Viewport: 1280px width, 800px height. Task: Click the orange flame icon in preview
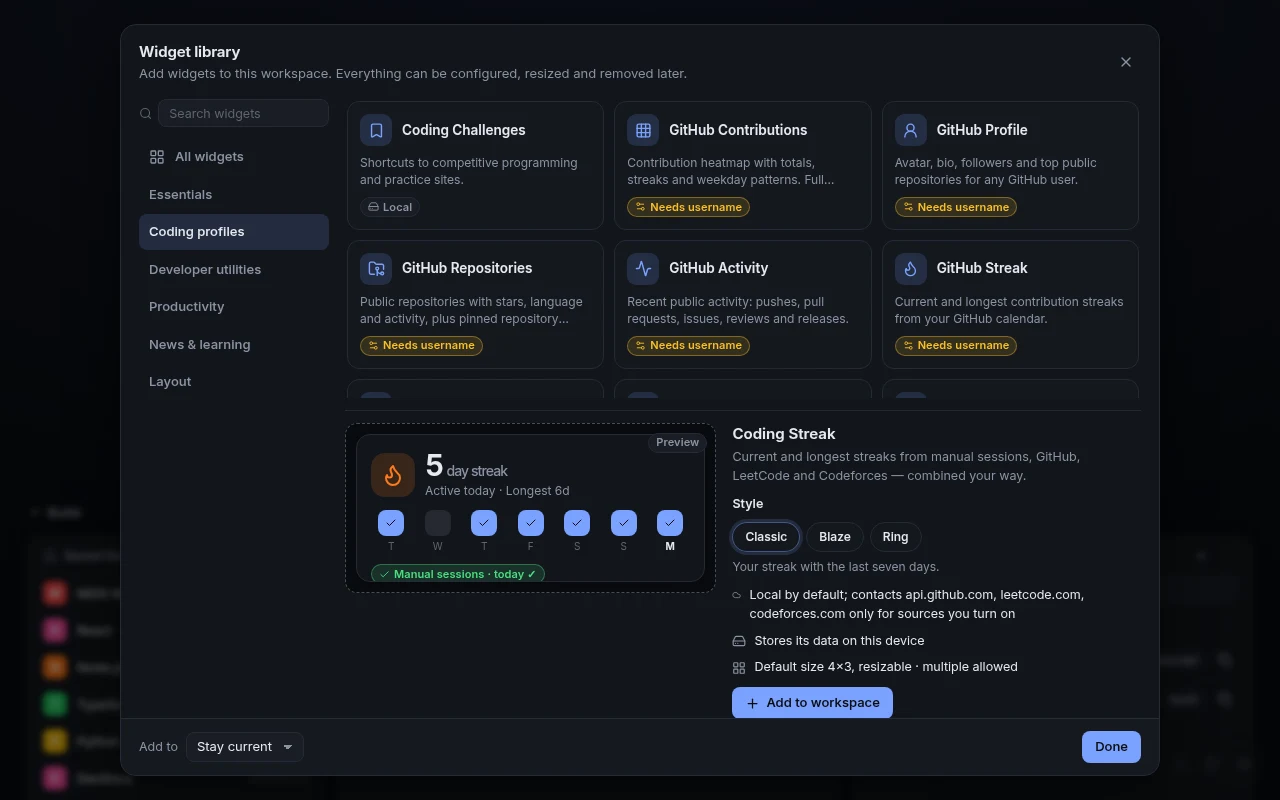point(393,475)
